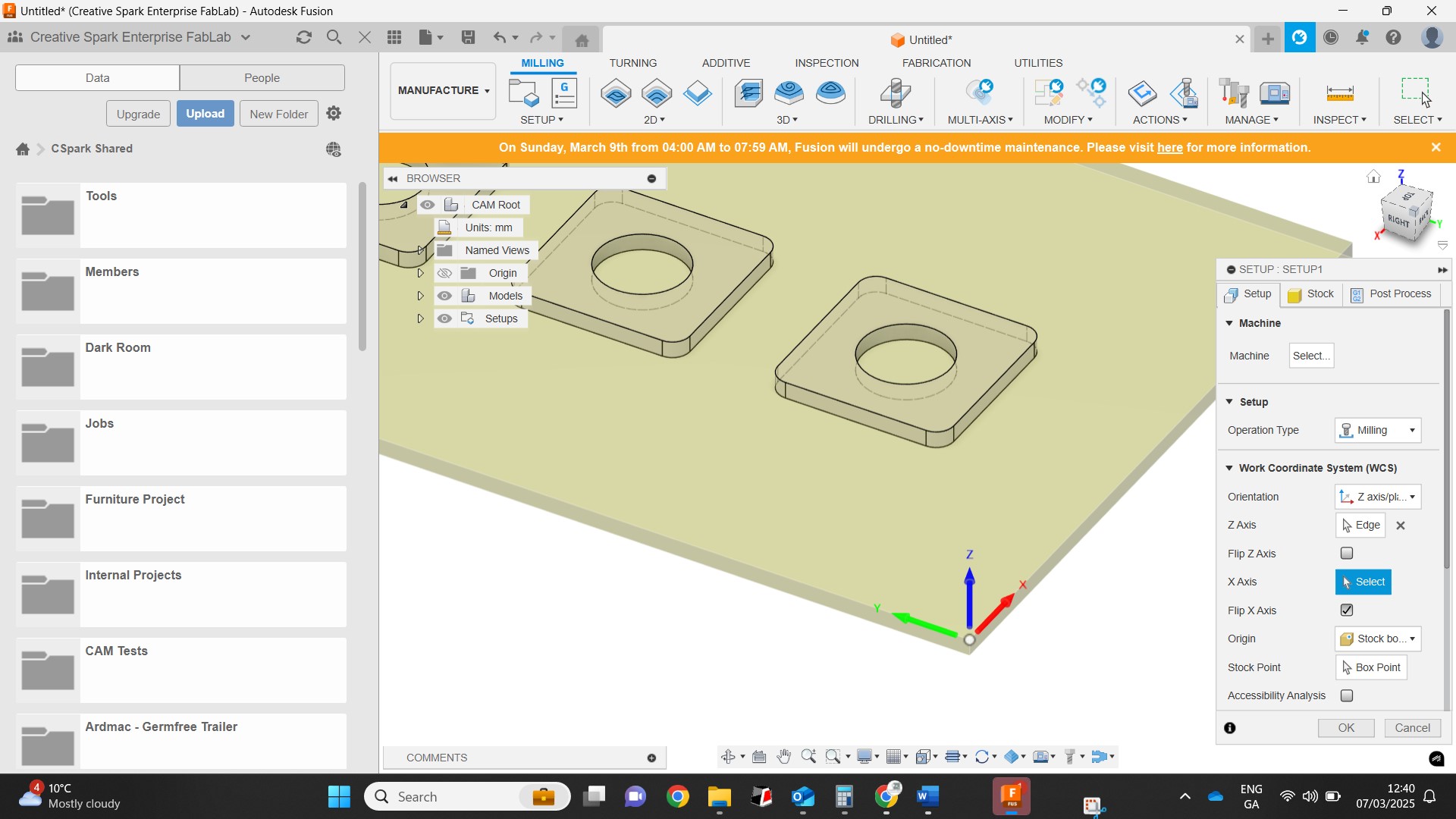Screen dimensions: 1456x819
Task: Open the Post Process tab in Setup dialog
Action: (1391, 294)
